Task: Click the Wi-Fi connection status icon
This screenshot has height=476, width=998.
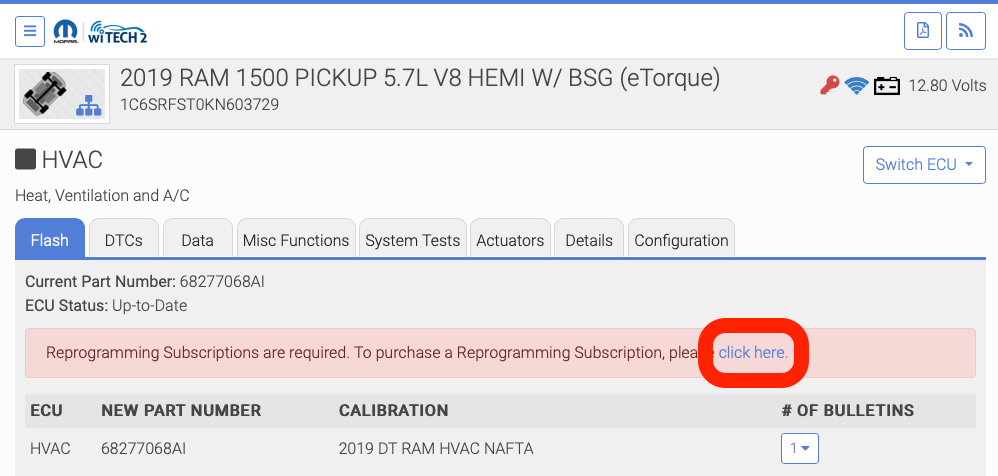Action: [856, 86]
